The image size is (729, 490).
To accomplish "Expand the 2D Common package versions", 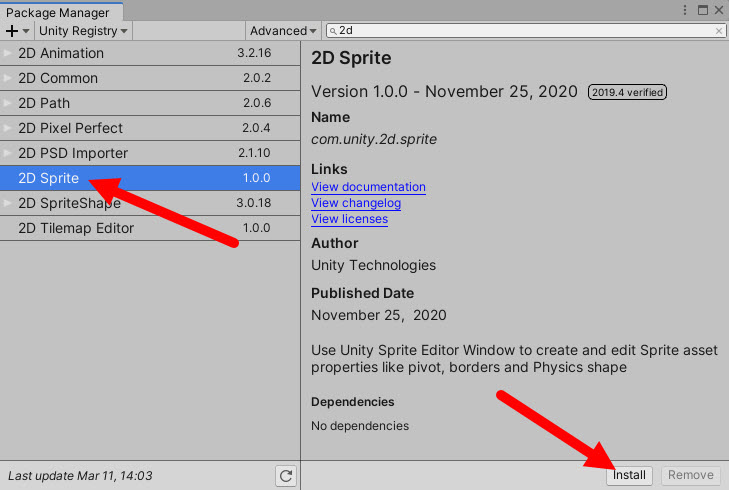I will coord(7,78).
